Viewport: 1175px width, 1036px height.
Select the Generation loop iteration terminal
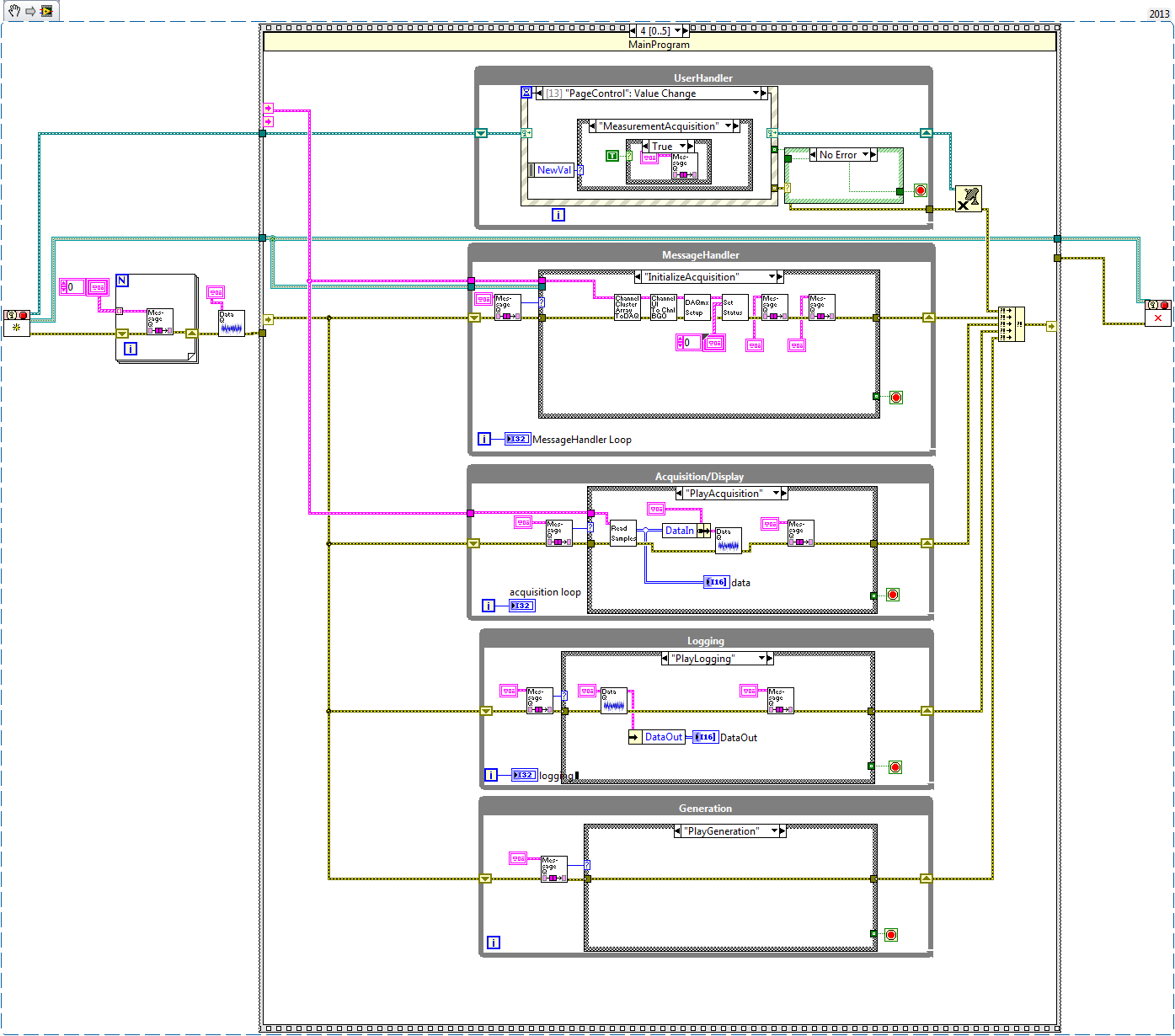tap(494, 943)
